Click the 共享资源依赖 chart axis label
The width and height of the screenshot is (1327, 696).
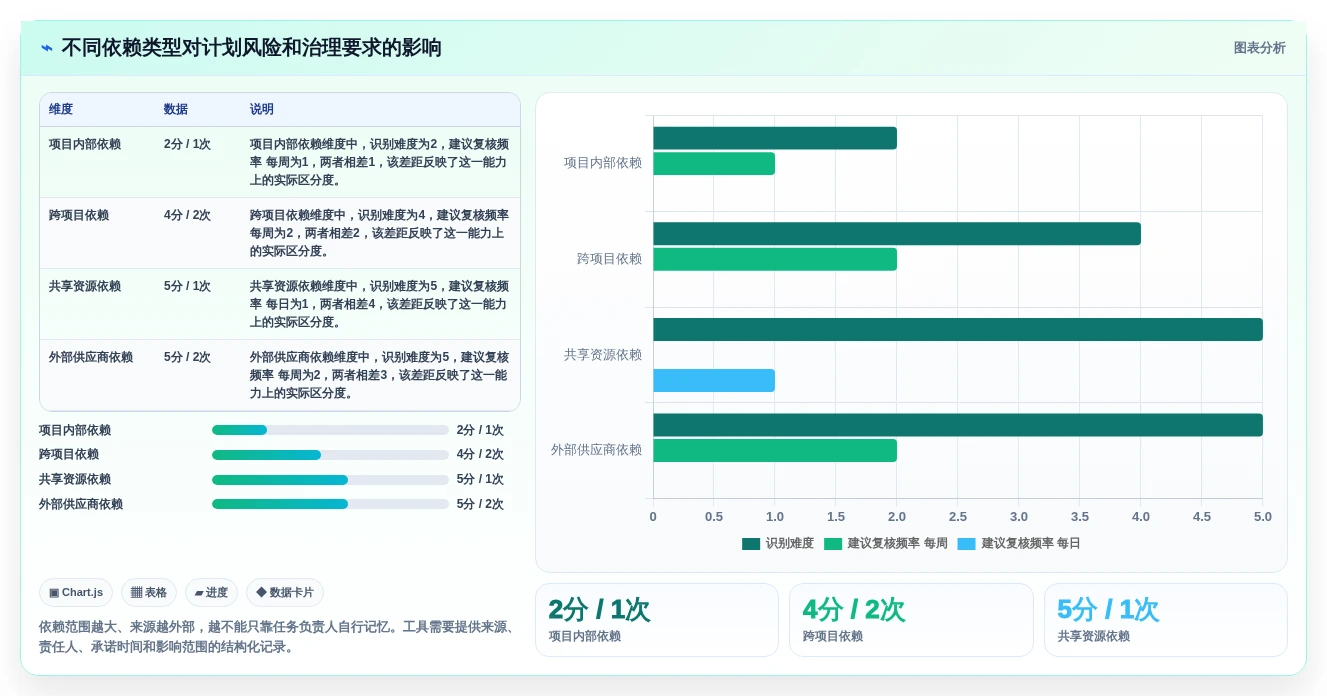(x=603, y=355)
